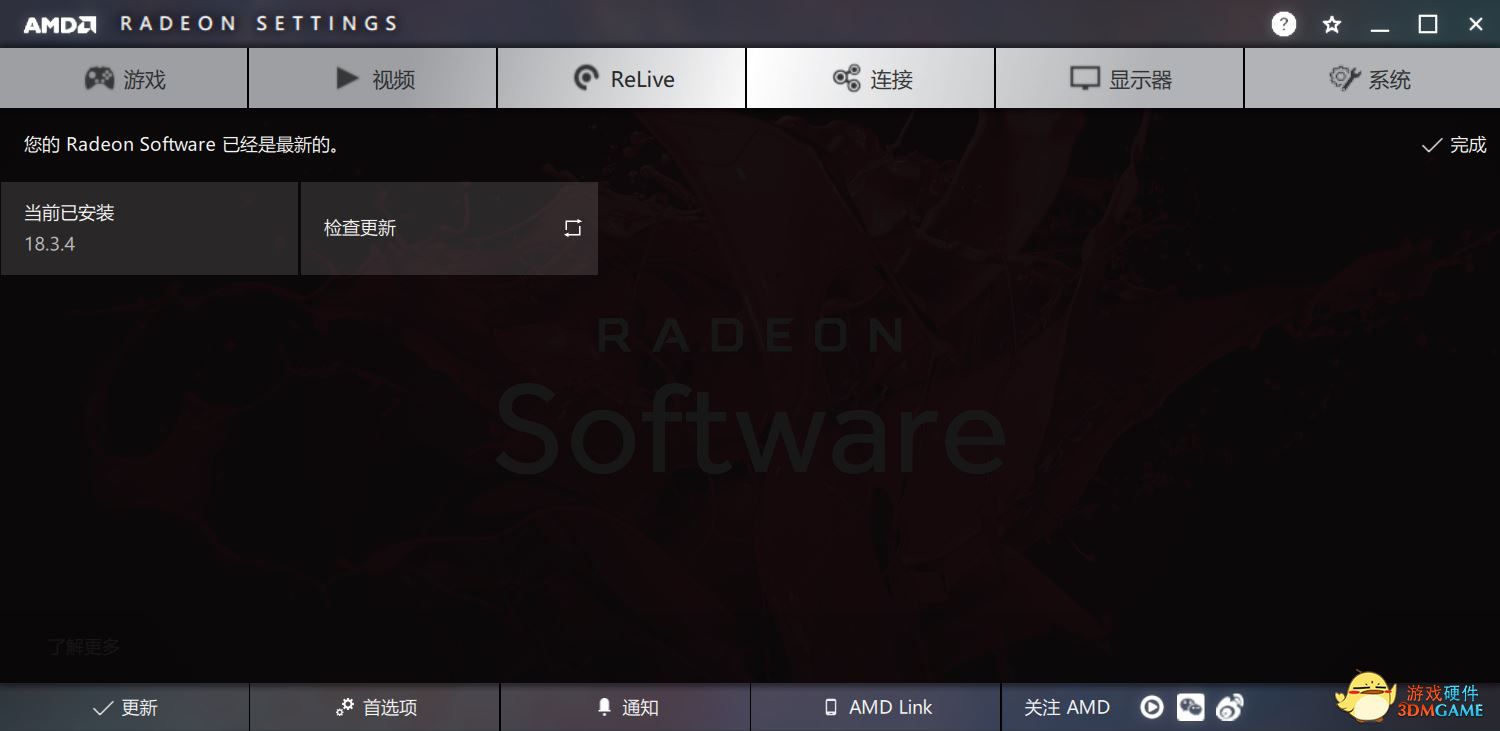Viewport: 1500px width, 731px height.
Task: Click the status text 已经是最新的
Action: (281, 145)
